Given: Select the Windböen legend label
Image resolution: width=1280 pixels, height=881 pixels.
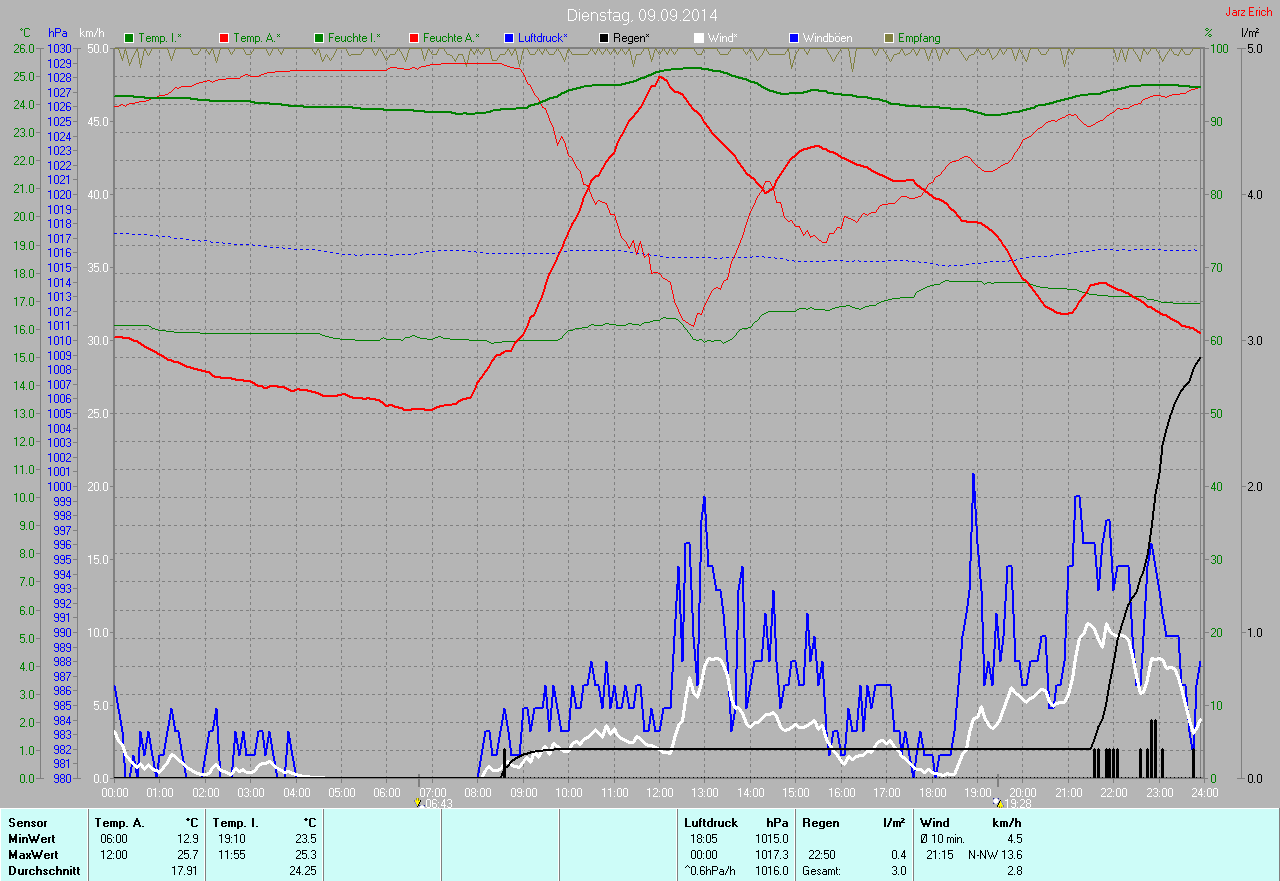Looking at the screenshot, I should [x=828, y=38].
